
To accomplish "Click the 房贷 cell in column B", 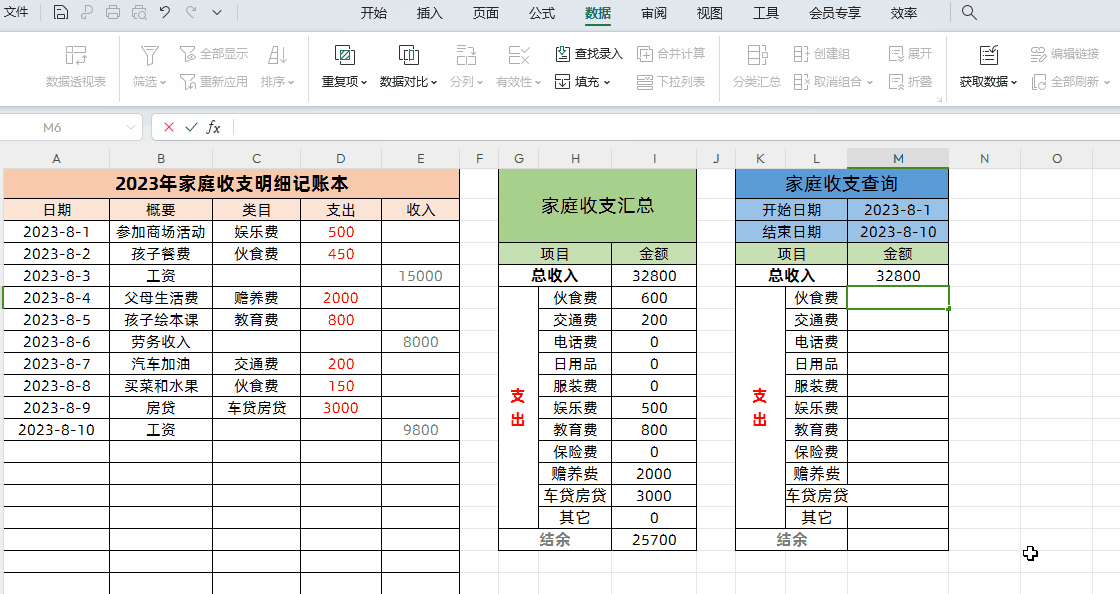I will pos(161,408).
